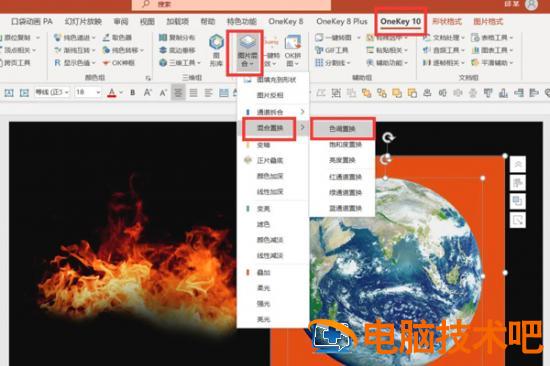550x366 pixels.
Task: Select the 取色器 color picker tool
Action: click(118, 37)
